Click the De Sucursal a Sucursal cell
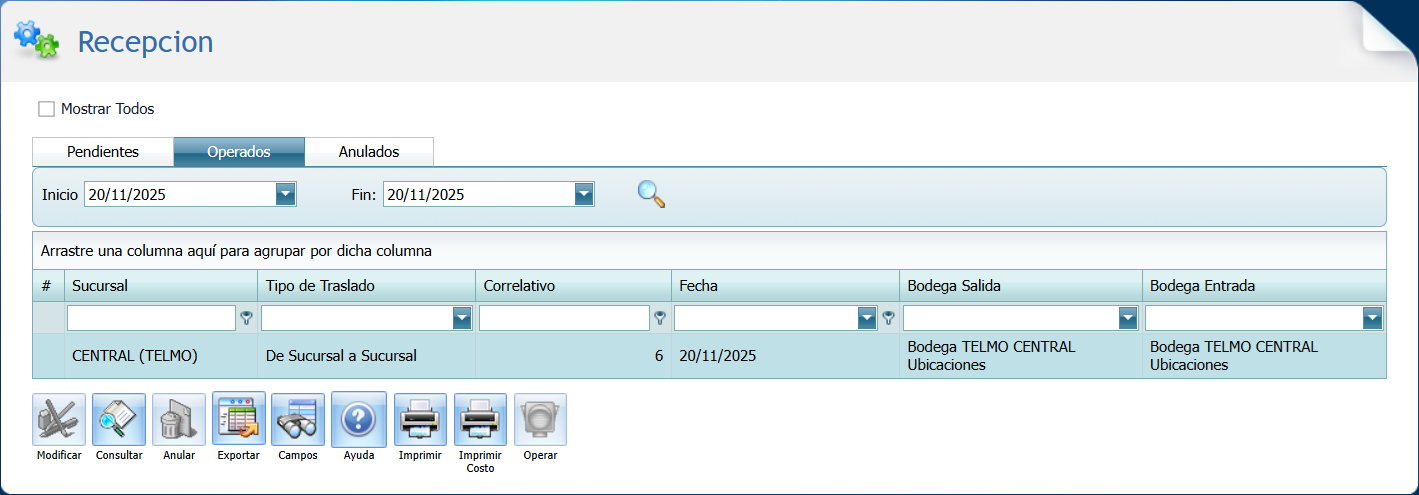The image size is (1419, 495). [x=367, y=356]
